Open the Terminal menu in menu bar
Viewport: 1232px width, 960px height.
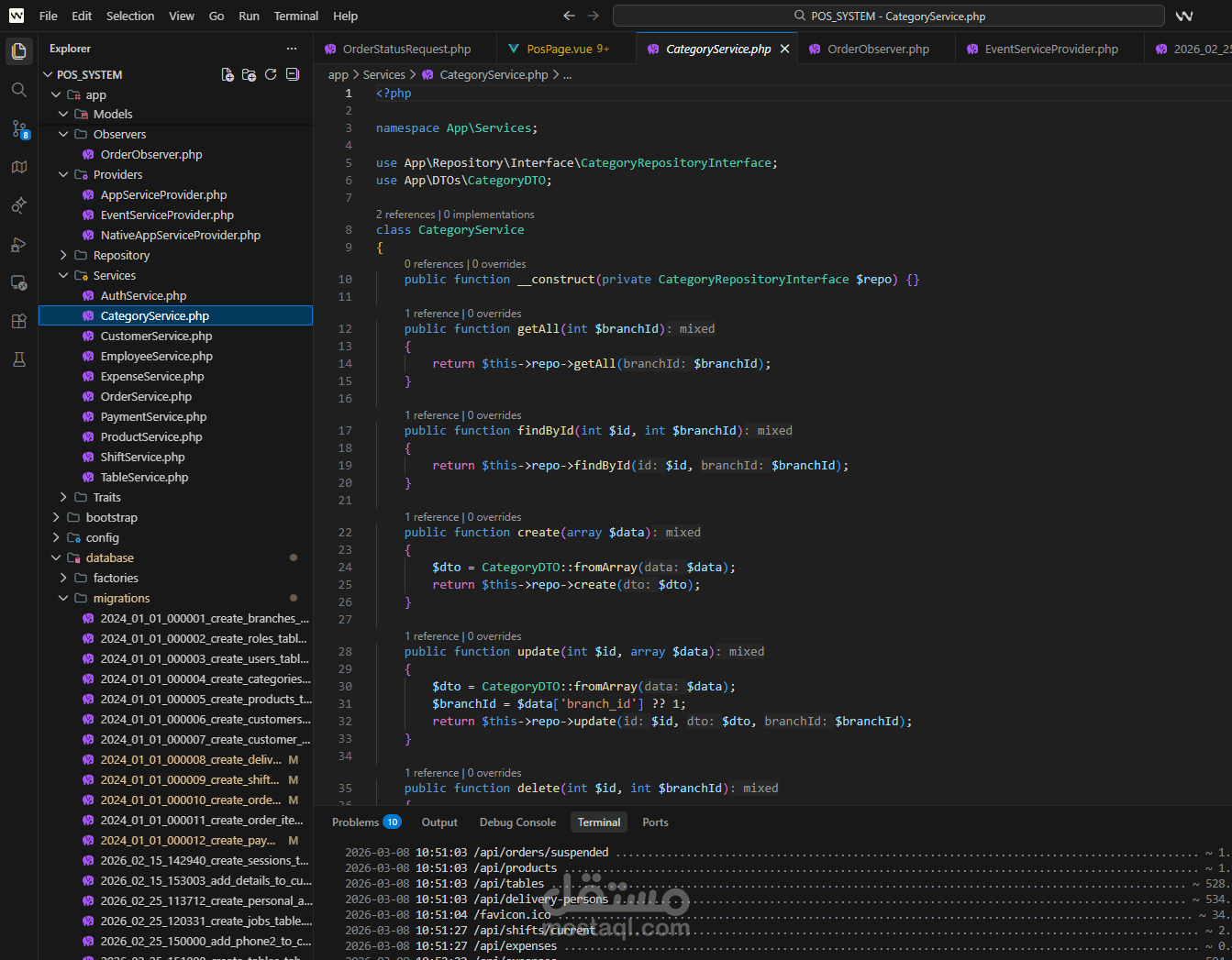coord(295,16)
